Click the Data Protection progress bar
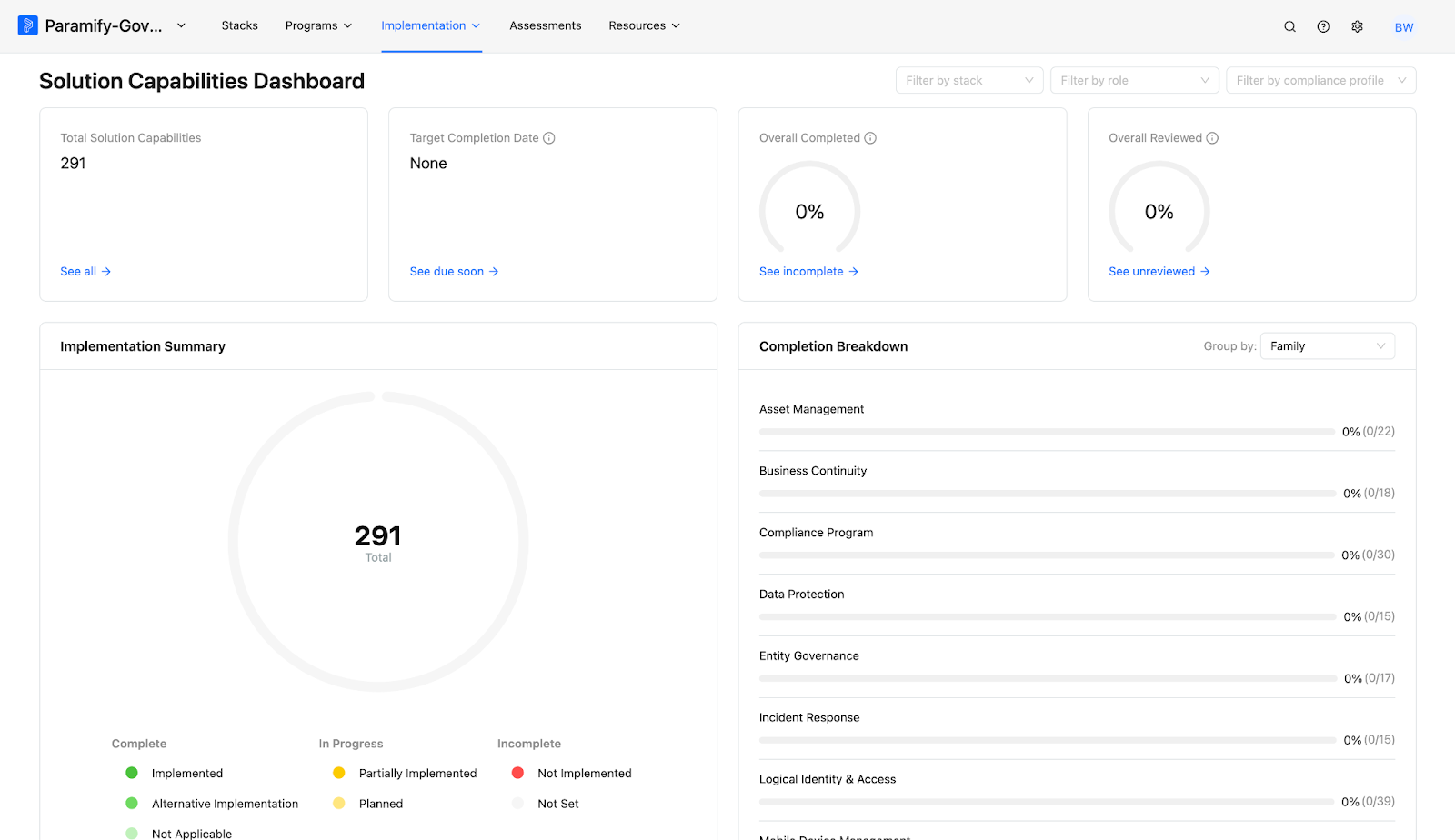Screen dimensions: 1455x840 point(1047,617)
